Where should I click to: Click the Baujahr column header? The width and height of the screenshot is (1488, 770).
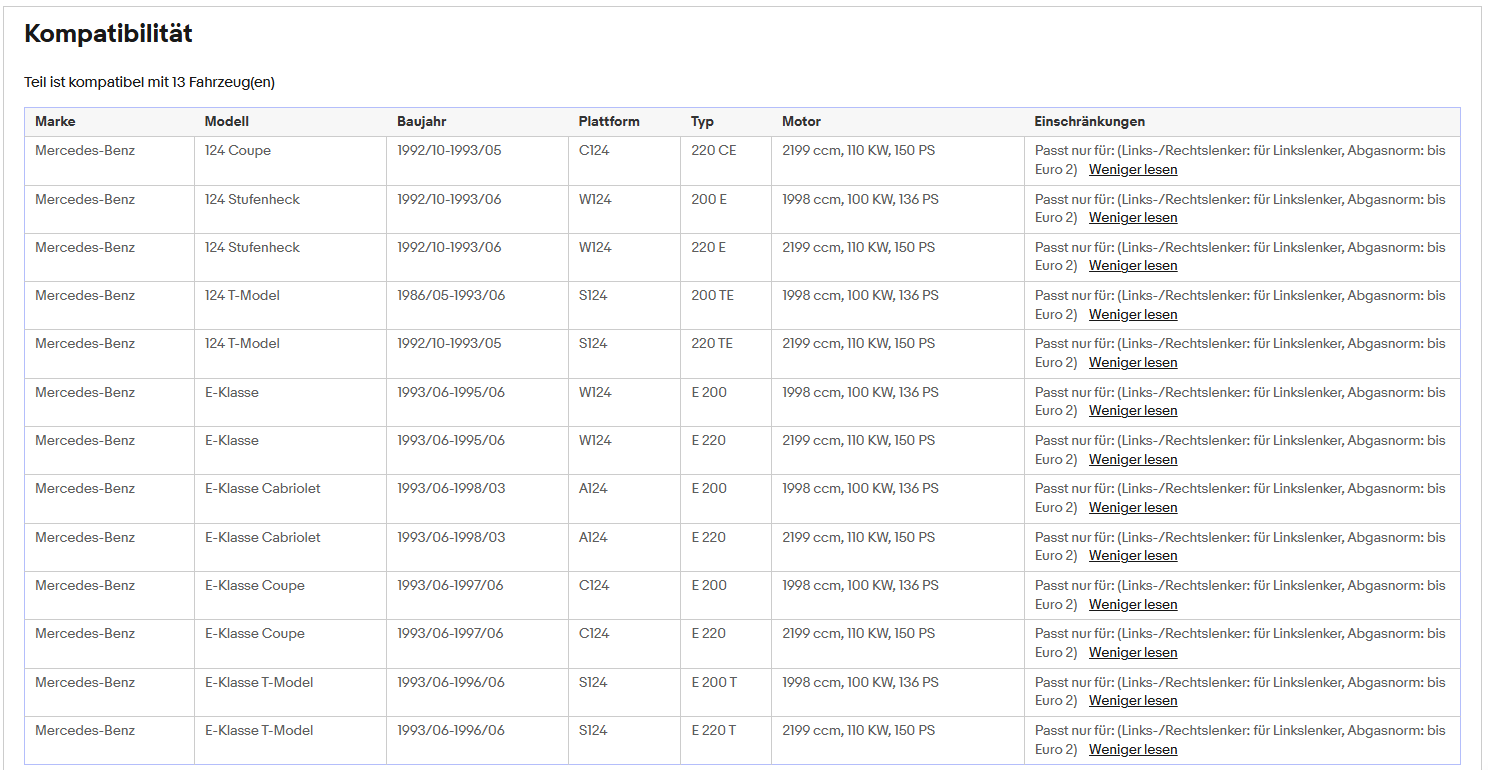tap(422, 121)
